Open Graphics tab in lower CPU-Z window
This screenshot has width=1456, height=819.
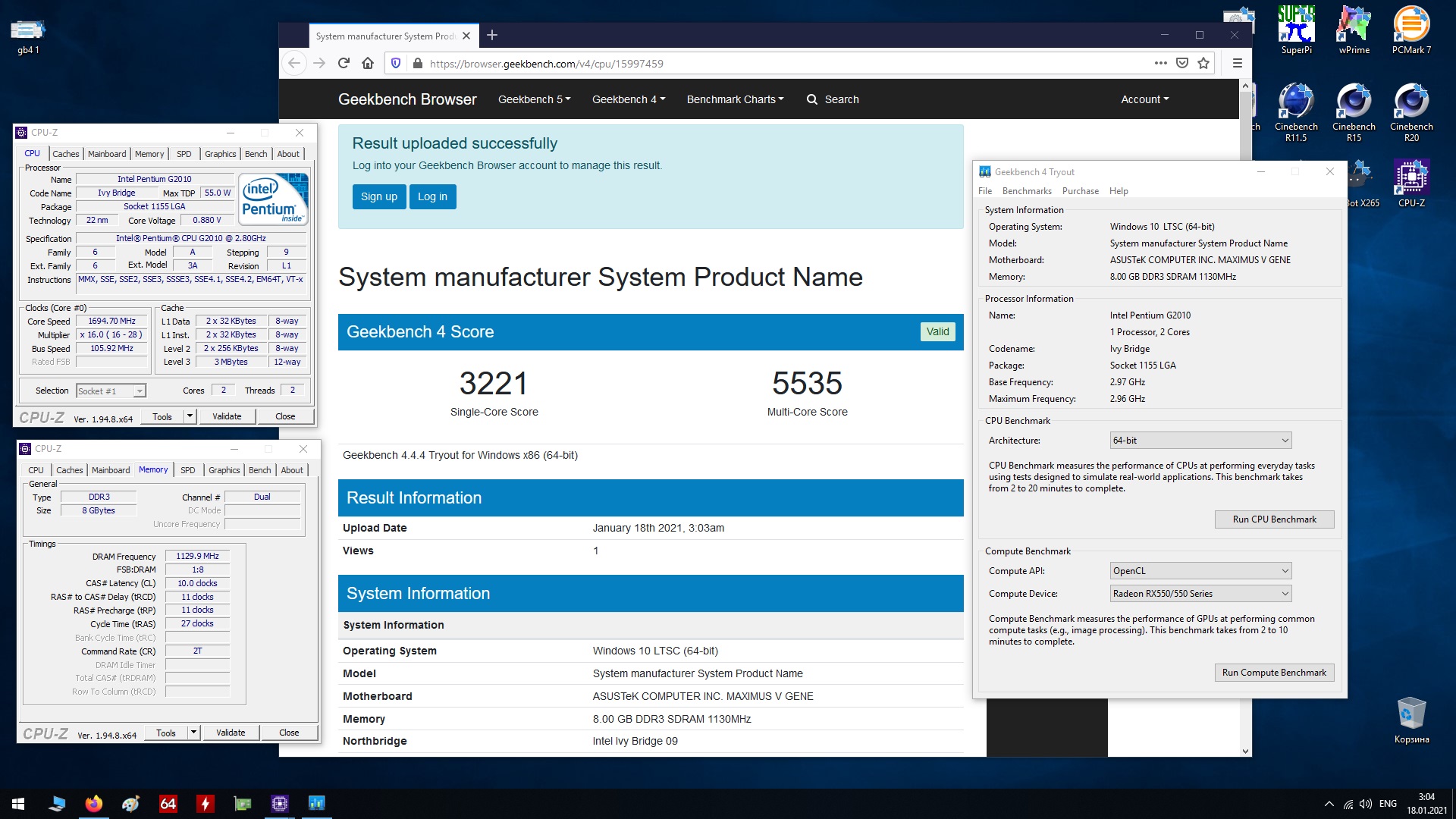(x=224, y=470)
